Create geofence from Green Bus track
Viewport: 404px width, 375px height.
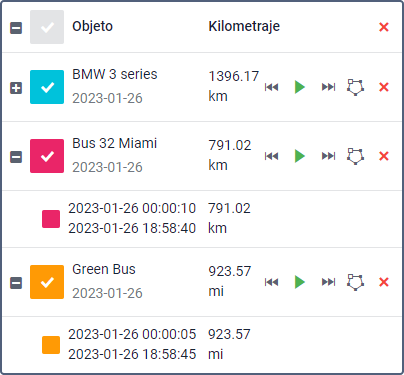[x=355, y=282]
